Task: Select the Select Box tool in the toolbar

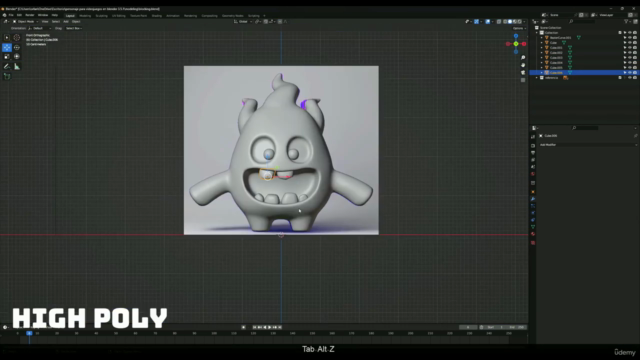Action: (7, 38)
